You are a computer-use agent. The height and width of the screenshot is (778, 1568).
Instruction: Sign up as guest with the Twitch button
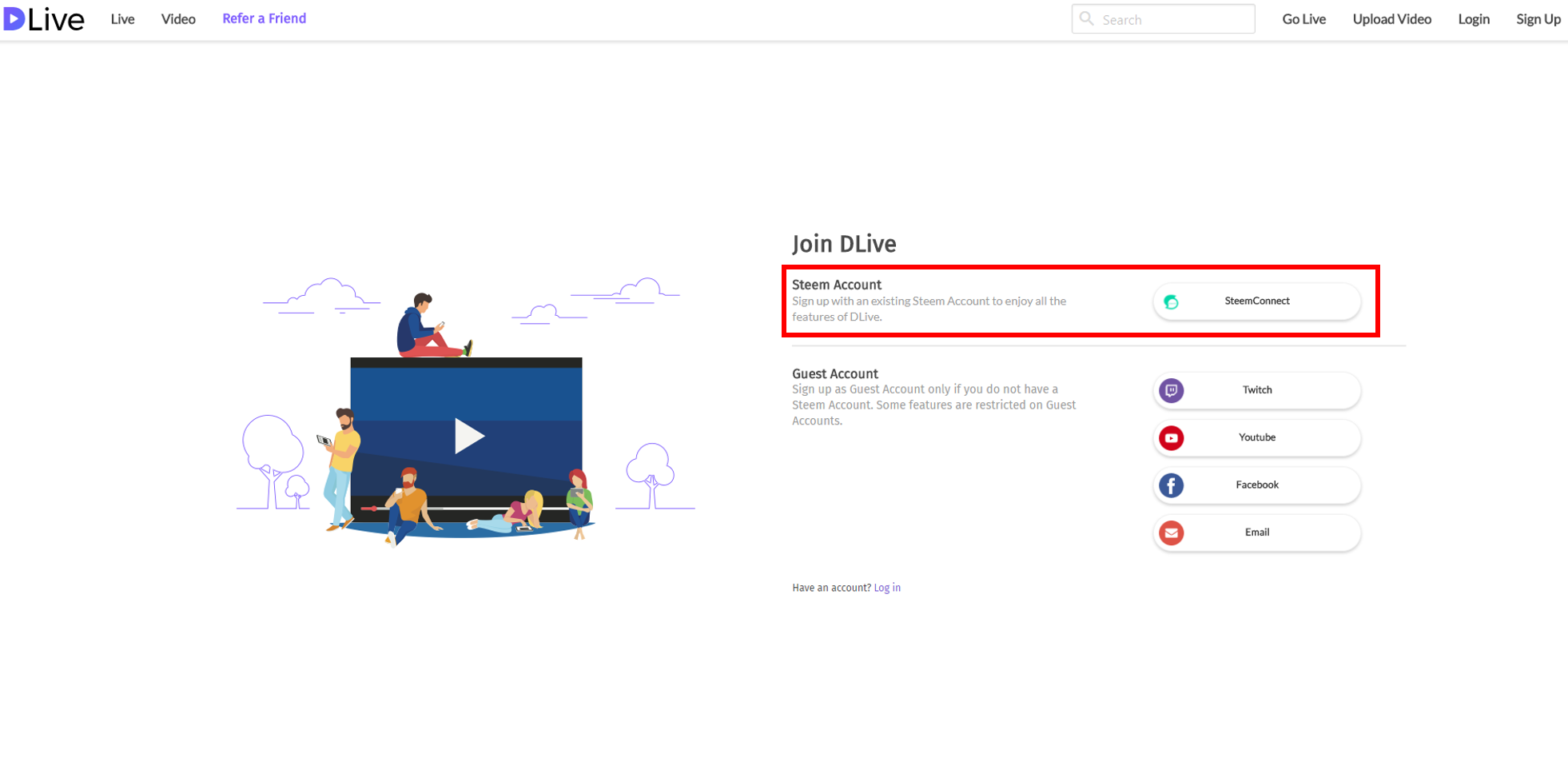click(x=1256, y=390)
